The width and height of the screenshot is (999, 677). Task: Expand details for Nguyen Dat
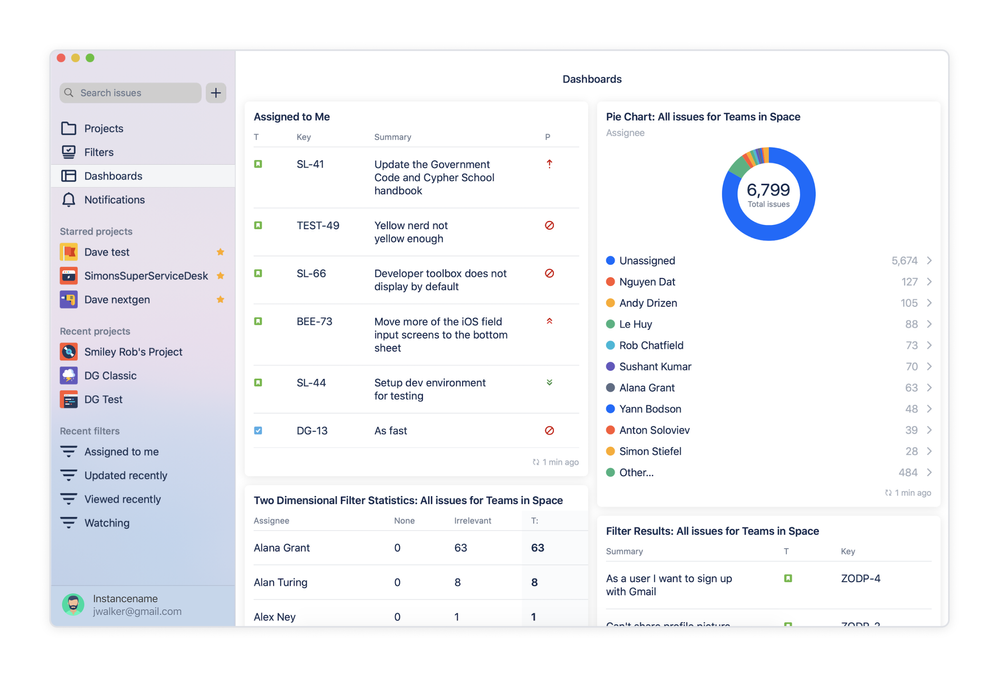click(931, 281)
